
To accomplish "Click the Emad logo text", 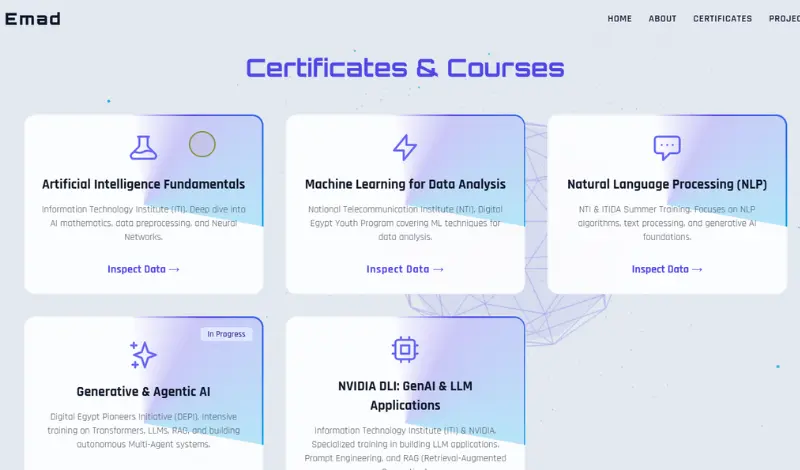I will (x=33, y=19).
